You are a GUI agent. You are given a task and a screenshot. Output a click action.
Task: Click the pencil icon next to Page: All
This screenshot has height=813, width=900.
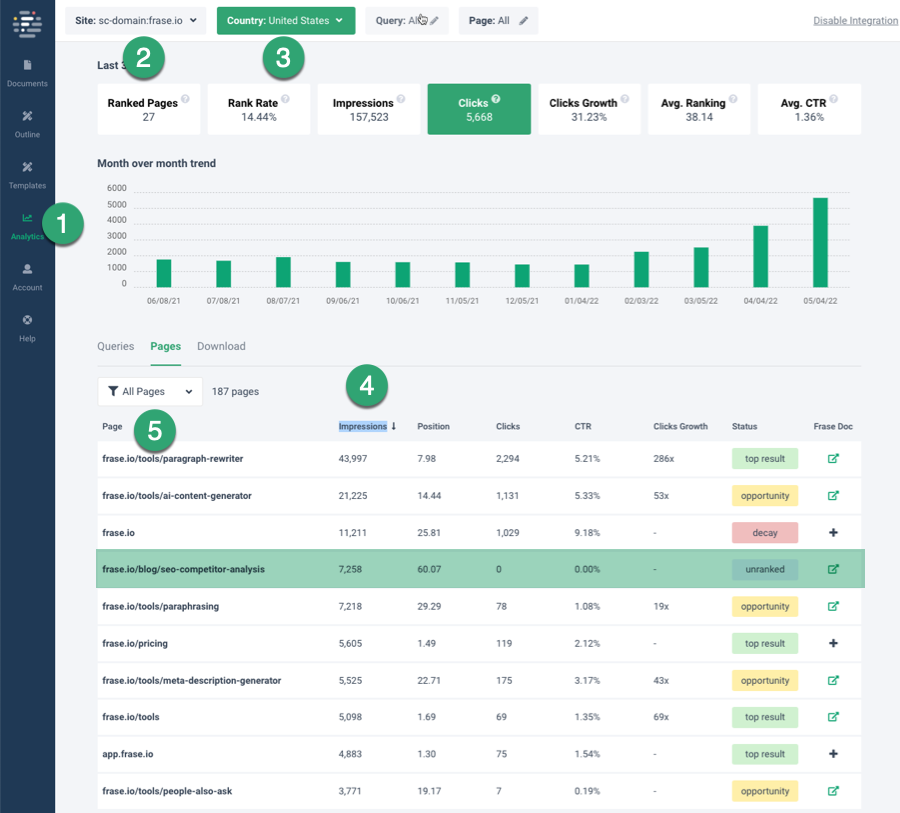[x=523, y=21]
